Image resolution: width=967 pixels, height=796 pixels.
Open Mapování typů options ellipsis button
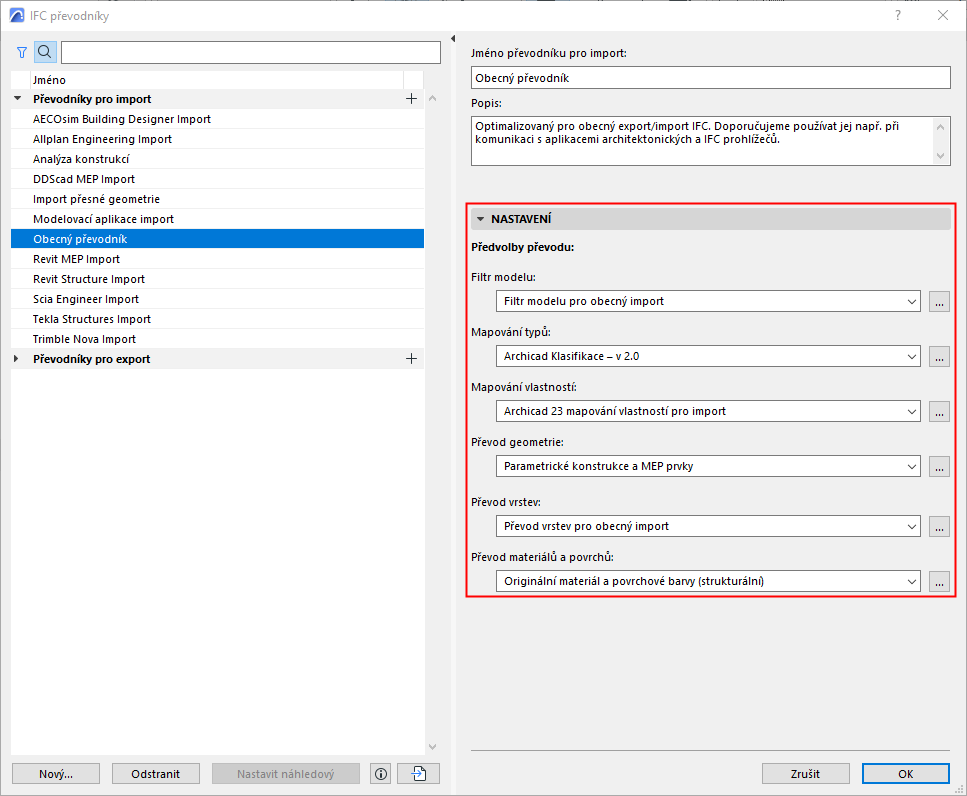(x=939, y=356)
